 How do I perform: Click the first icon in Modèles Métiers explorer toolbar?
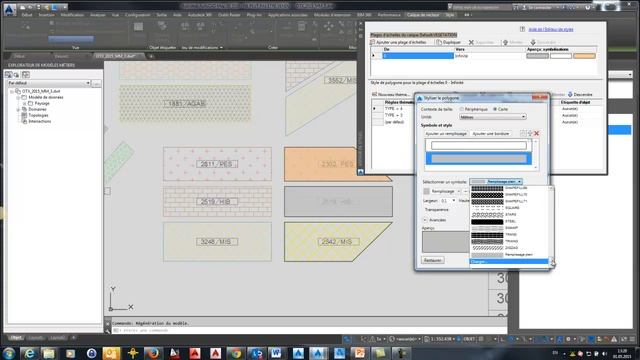8,74
